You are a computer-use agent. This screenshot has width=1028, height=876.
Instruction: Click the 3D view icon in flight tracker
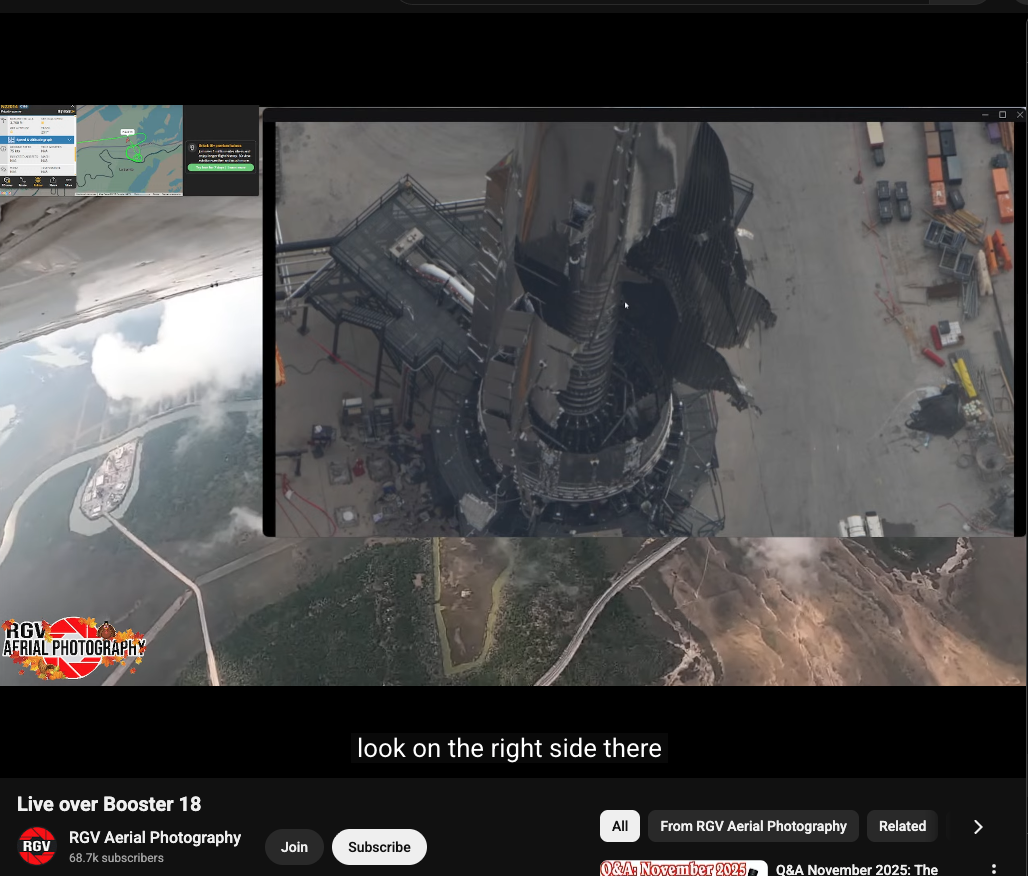click(x=7, y=182)
